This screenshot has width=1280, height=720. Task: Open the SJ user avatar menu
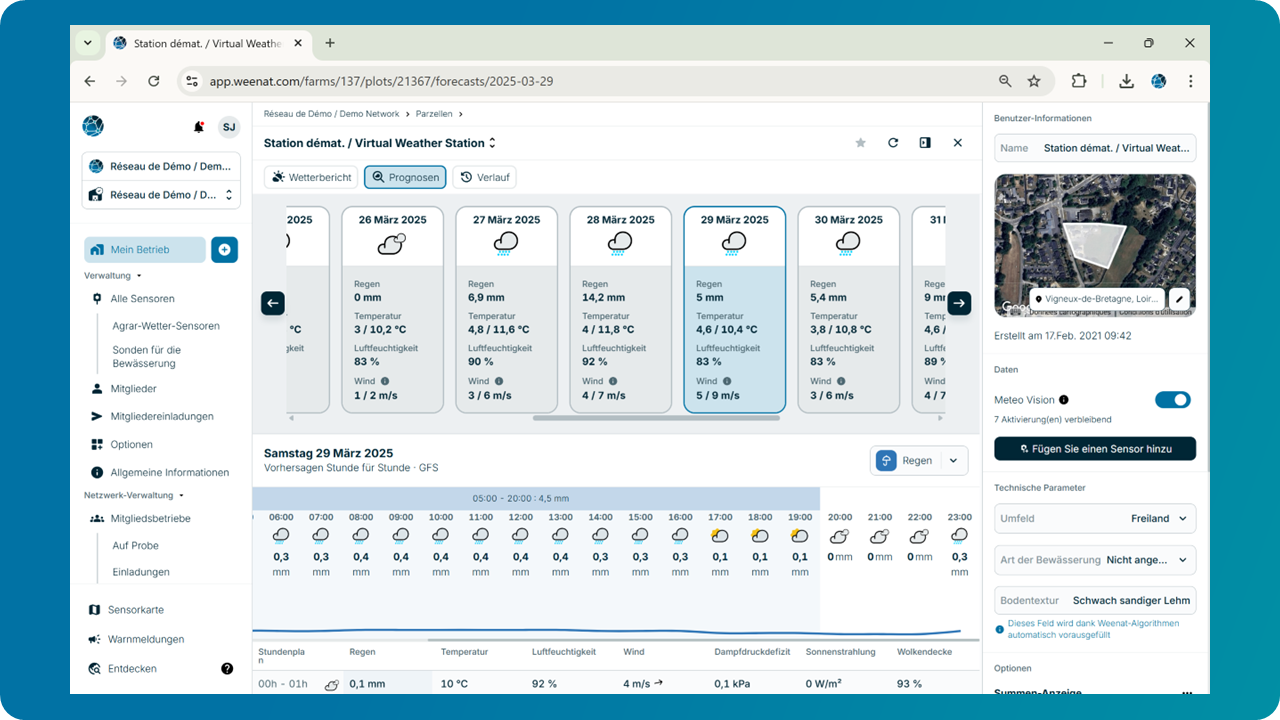(229, 127)
